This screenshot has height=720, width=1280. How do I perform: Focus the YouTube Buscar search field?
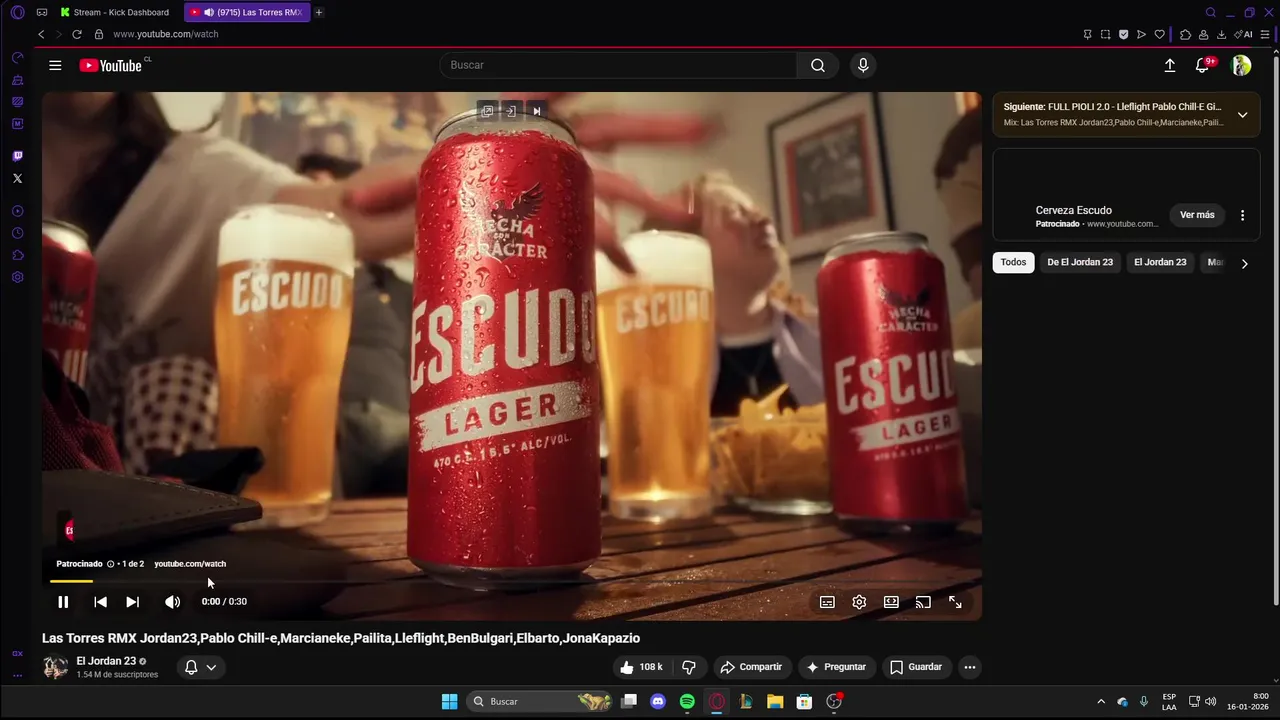618,65
